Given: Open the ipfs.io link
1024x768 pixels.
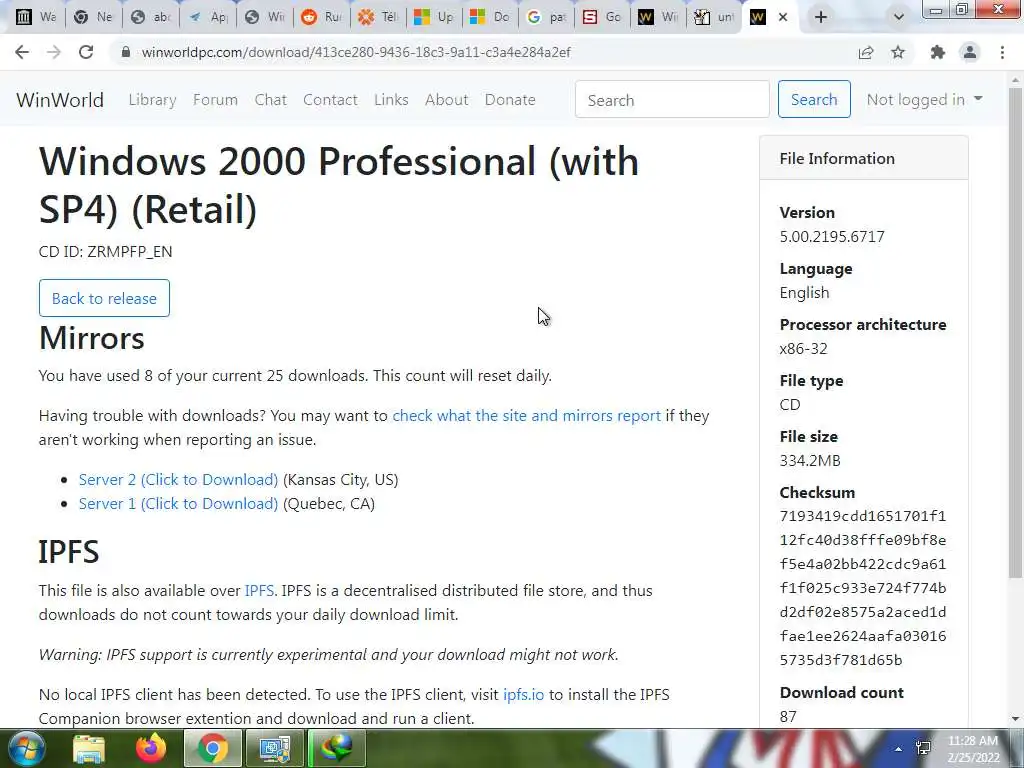Looking at the screenshot, I should (x=523, y=694).
